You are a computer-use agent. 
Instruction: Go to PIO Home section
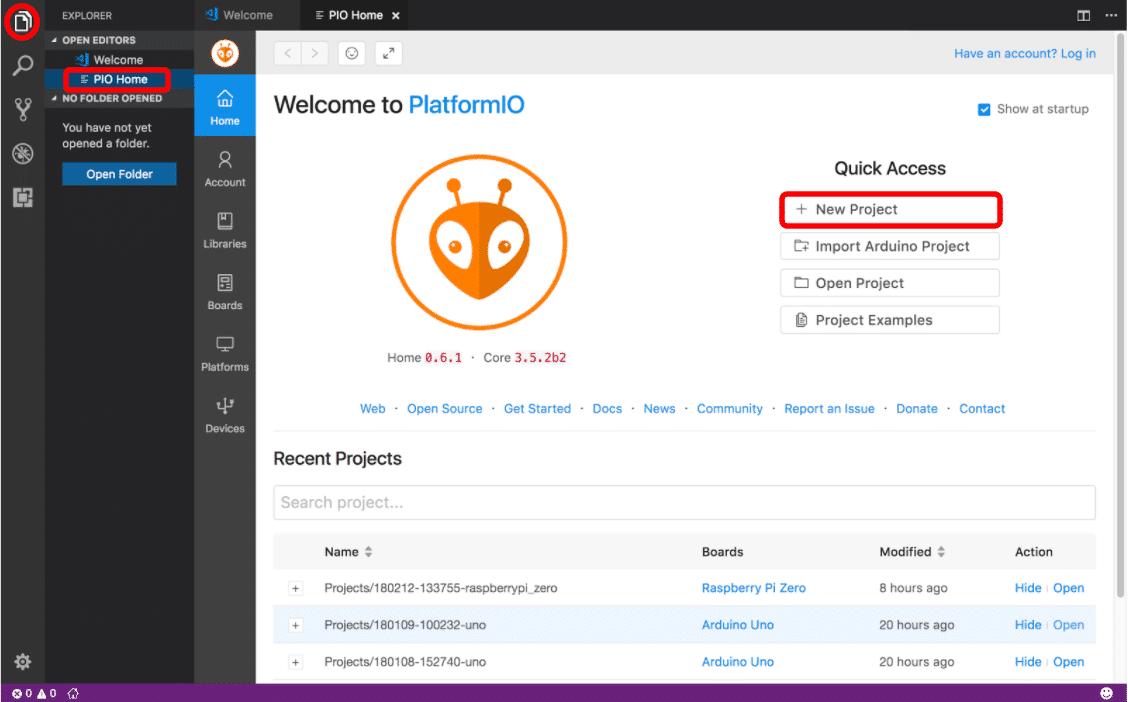tap(224, 106)
